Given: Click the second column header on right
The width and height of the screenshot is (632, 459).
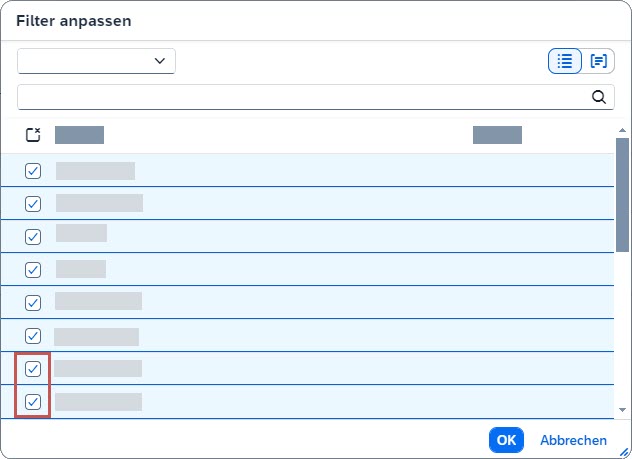Looking at the screenshot, I should [497, 135].
